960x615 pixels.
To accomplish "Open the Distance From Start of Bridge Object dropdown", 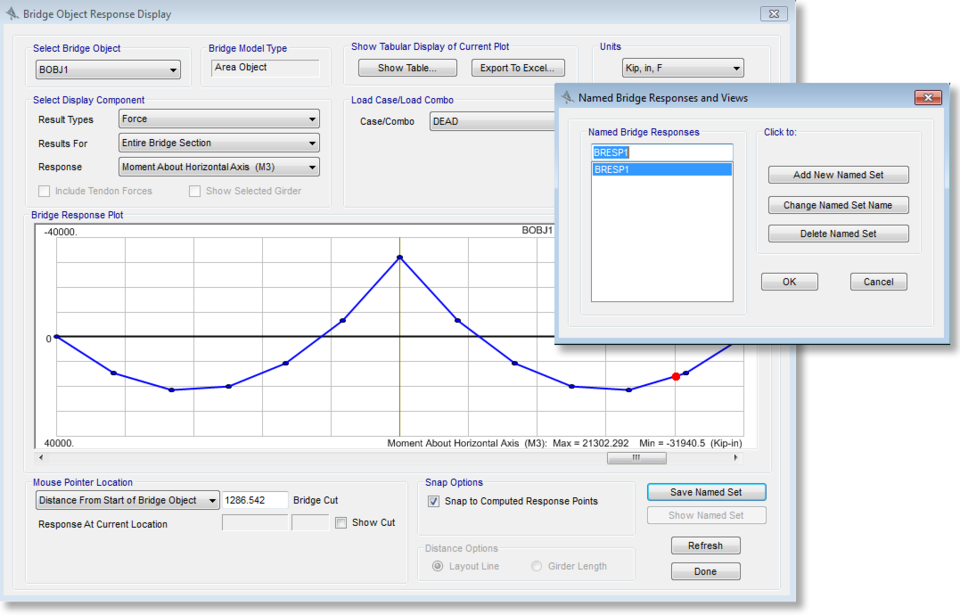I will point(127,500).
